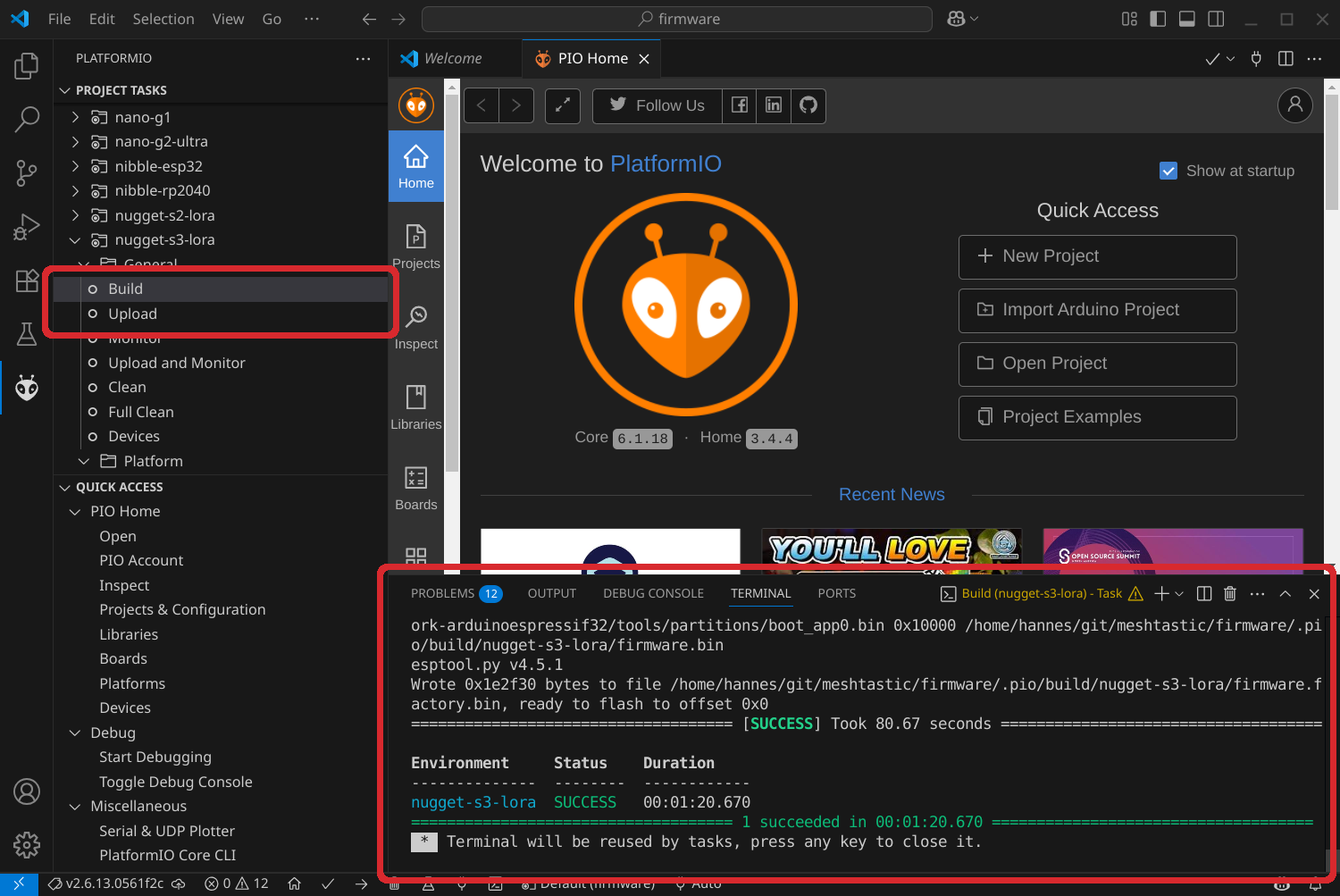Click the Import Arduino Project button
Image resolution: width=1340 pixels, height=896 pixels.
(x=1097, y=310)
